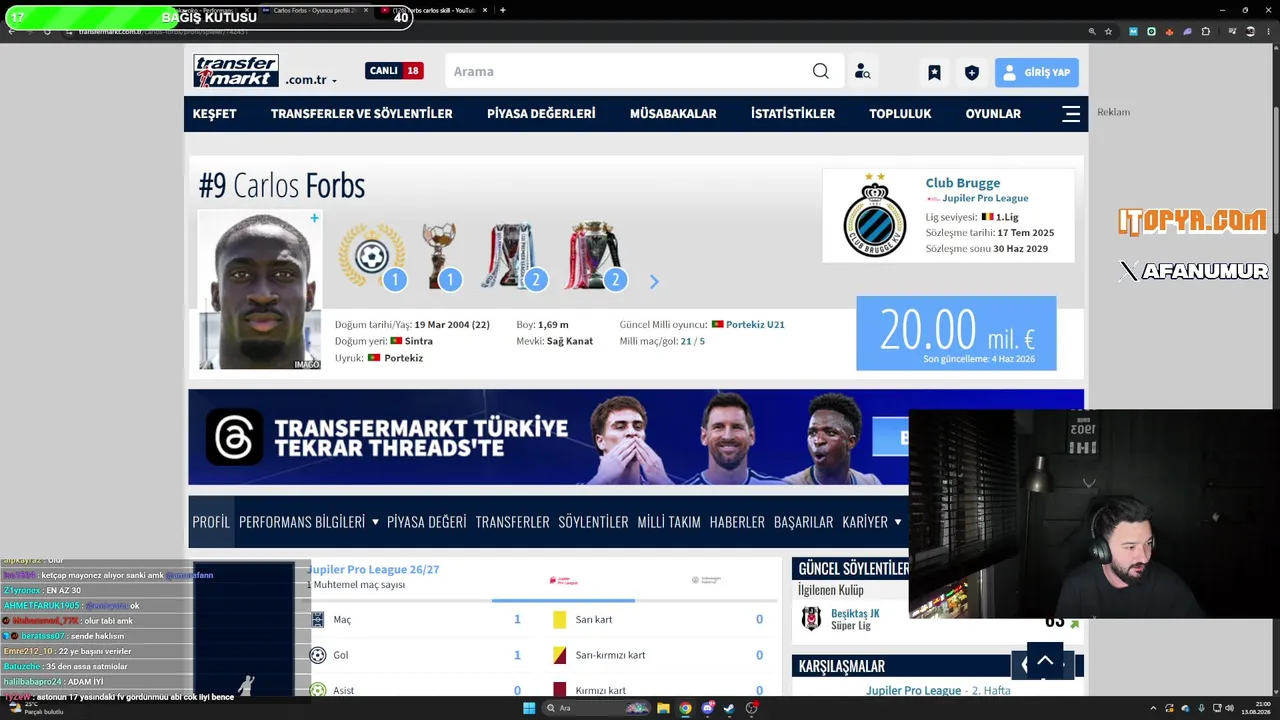Switch to the Haberler tab
This screenshot has height=720, width=1280.
737,522
